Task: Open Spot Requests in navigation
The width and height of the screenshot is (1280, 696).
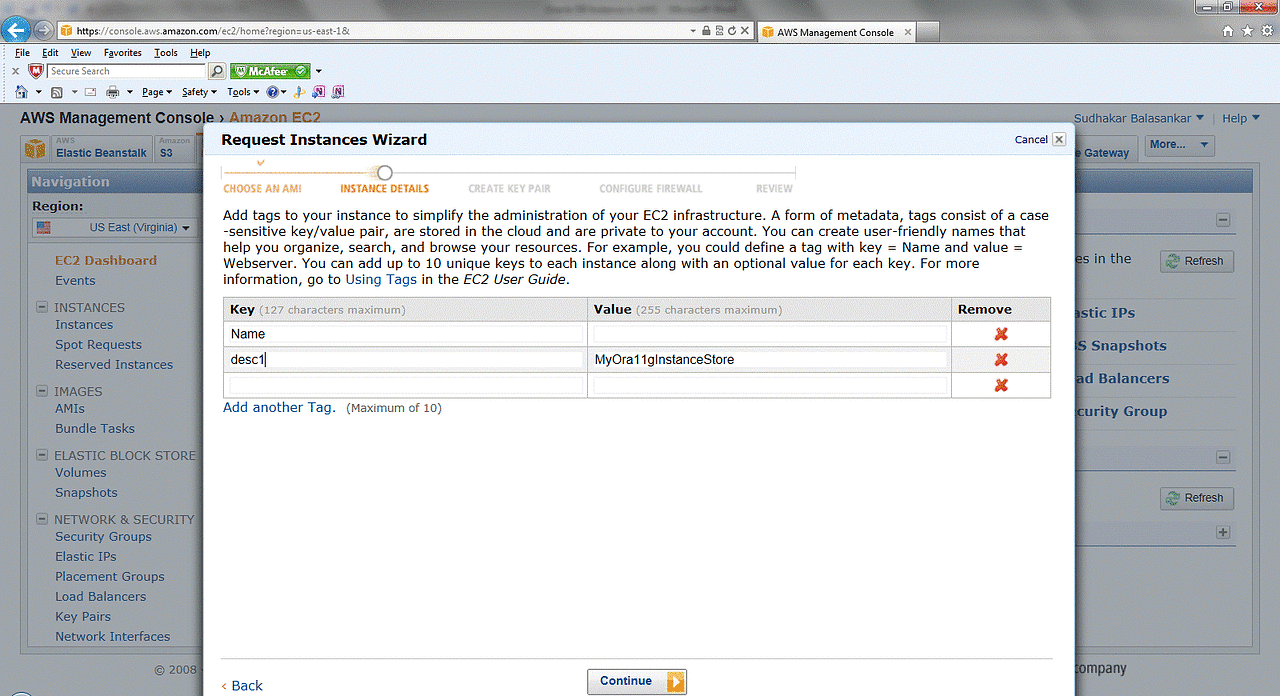Action: point(98,344)
